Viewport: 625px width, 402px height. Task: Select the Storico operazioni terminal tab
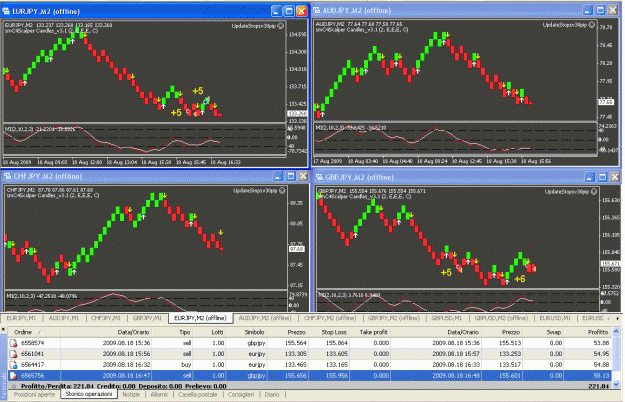tap(89, 394)
